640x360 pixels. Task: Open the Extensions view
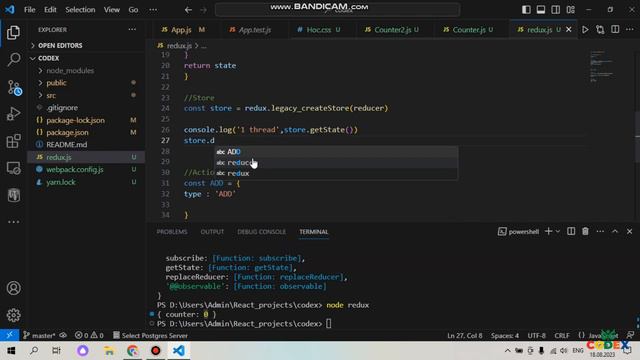tap(13, 141)
